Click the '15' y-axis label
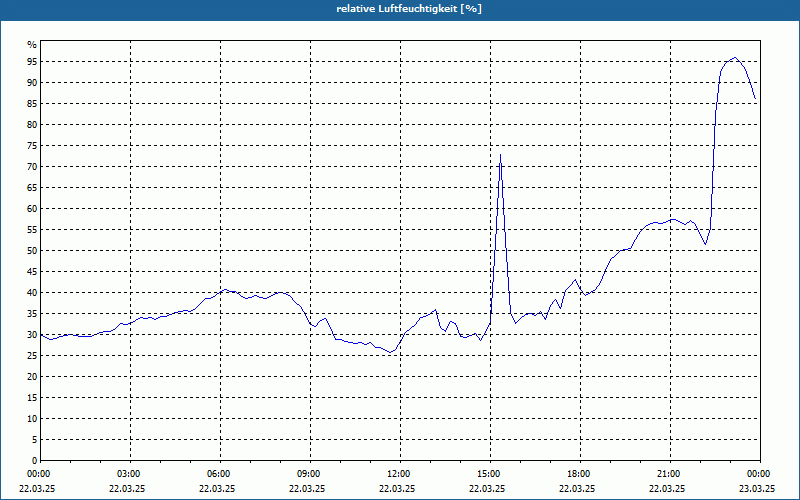 click(32, 397)
